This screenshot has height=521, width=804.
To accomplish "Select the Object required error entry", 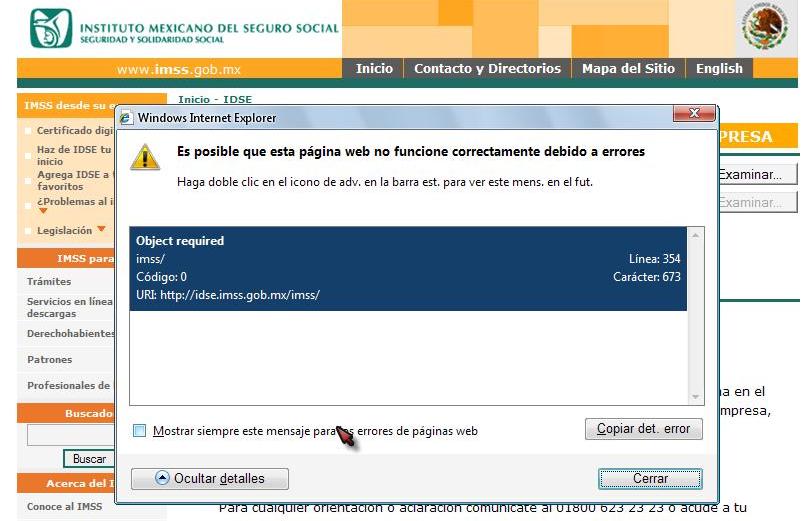I will click(x=408, y=268).
